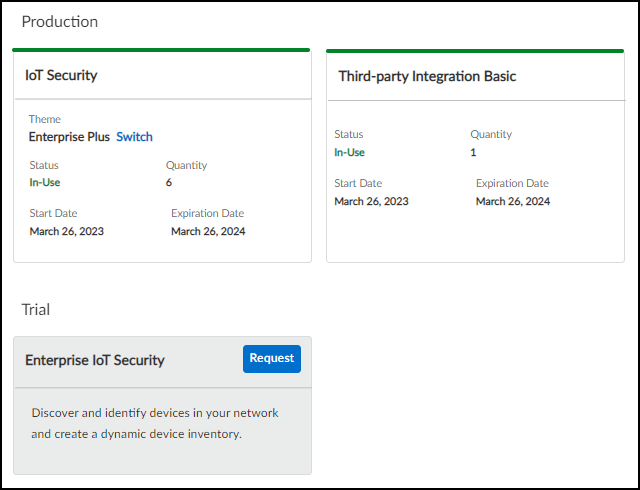This screenshot has height=490, width=640.
Task: Click the Expiration Date label in IoT Security card
Action: (207, 213)
